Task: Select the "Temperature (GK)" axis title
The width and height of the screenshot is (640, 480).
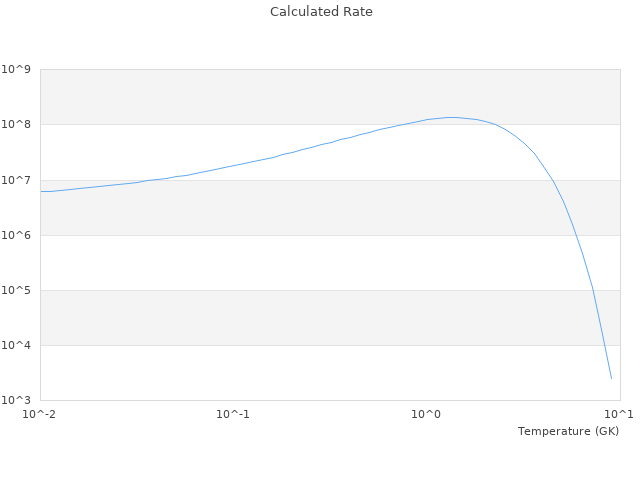Action: 568,431
